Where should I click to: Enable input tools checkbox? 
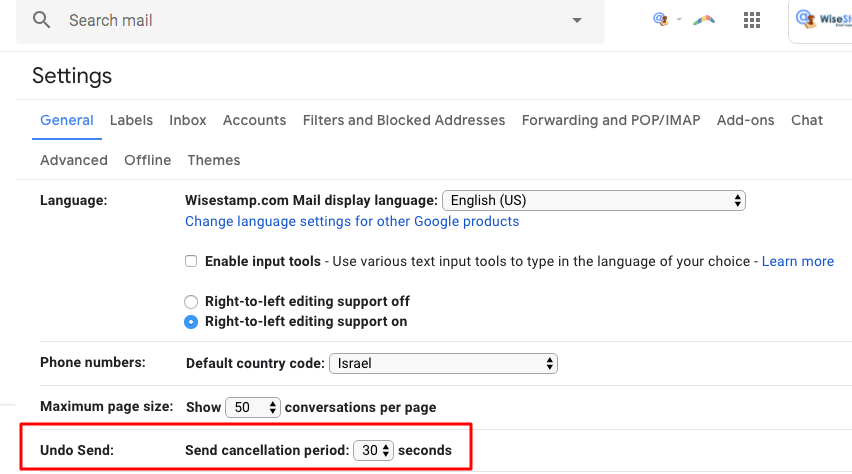pyautogui.click(x=191, y=261)
